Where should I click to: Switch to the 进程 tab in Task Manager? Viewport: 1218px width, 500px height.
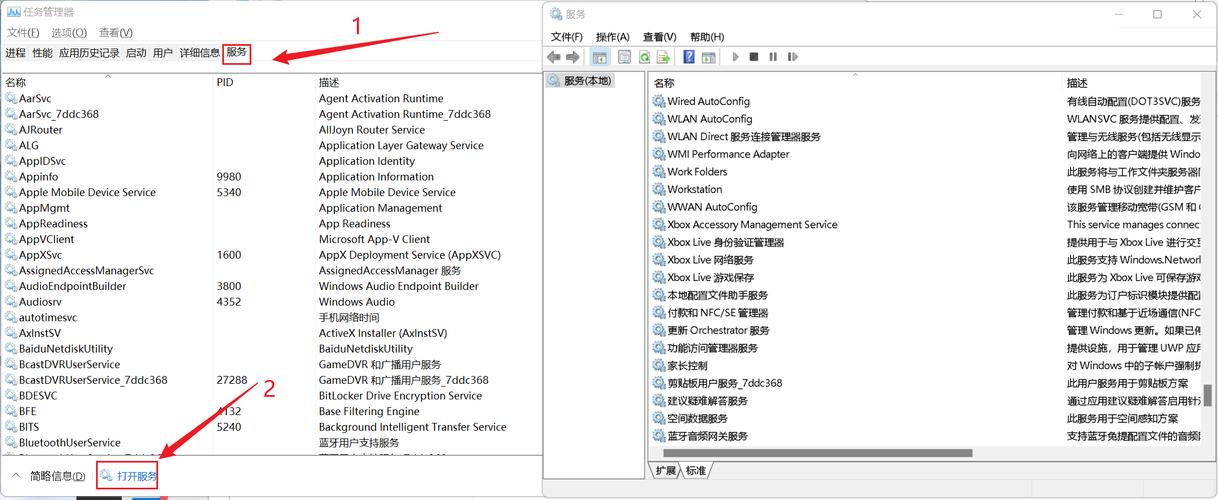[15, 53]
